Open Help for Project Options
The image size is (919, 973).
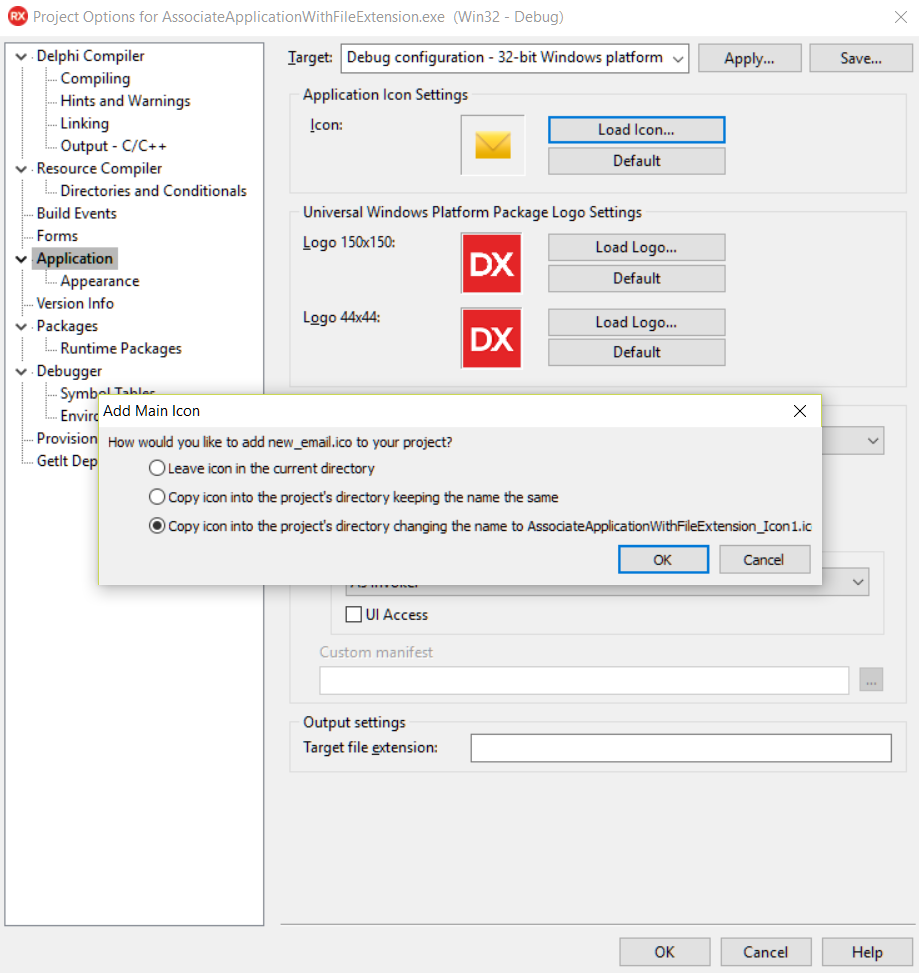867,952
